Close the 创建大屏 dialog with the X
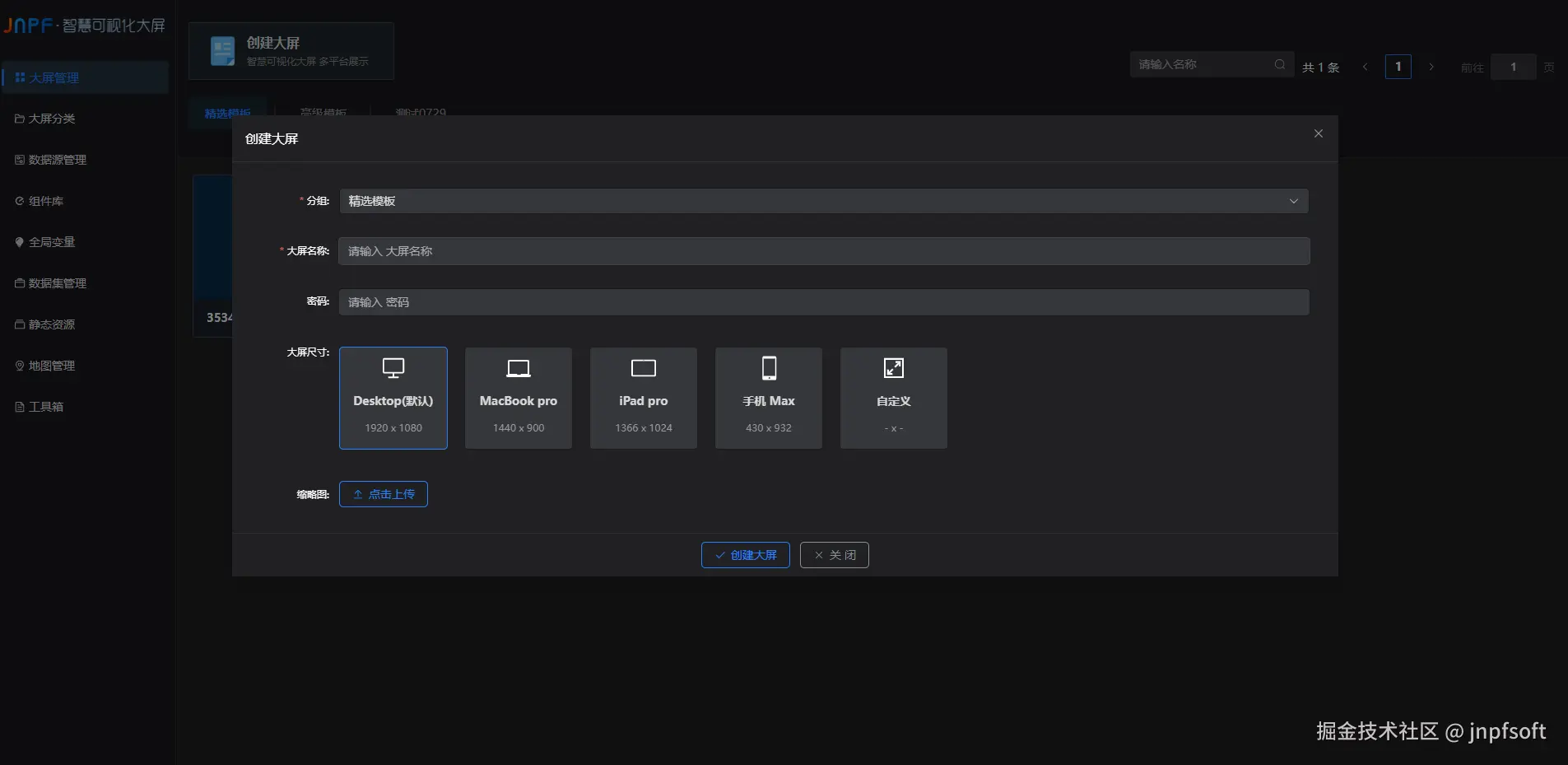This screenshot has width=1568, height=765. [x=1319, y=133]
